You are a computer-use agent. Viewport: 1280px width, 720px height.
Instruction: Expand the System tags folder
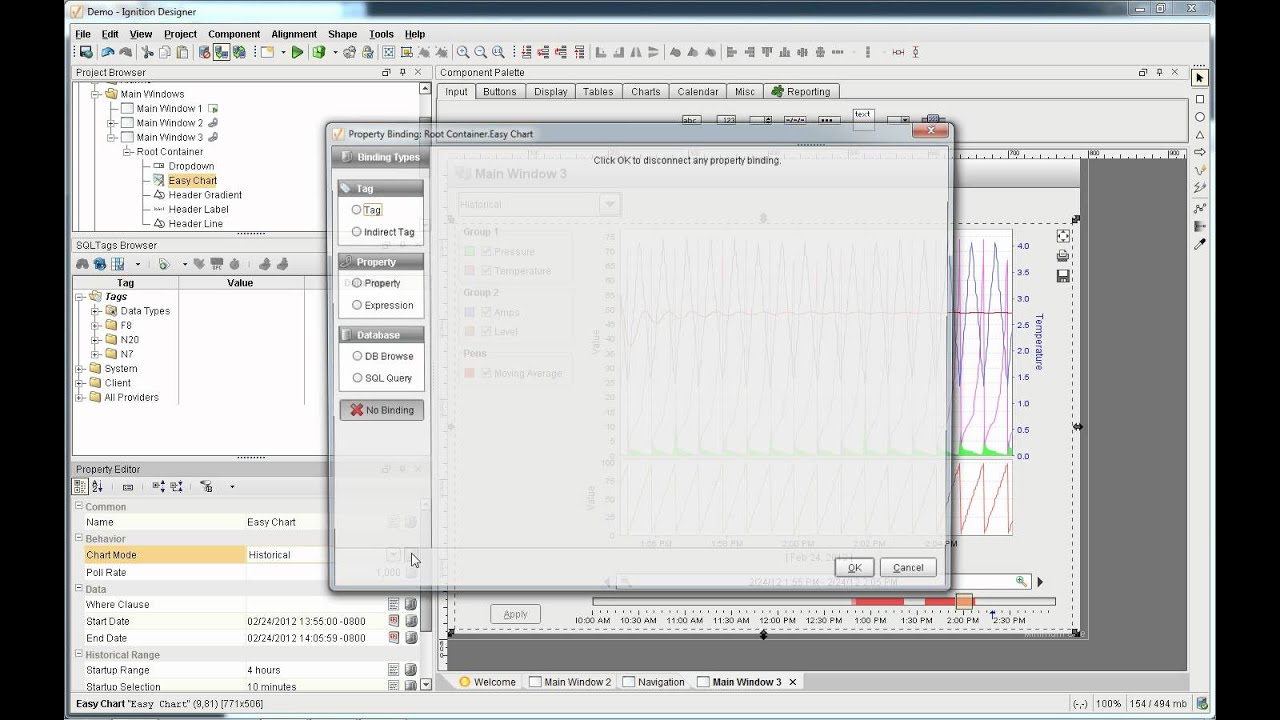click(80, 369)
